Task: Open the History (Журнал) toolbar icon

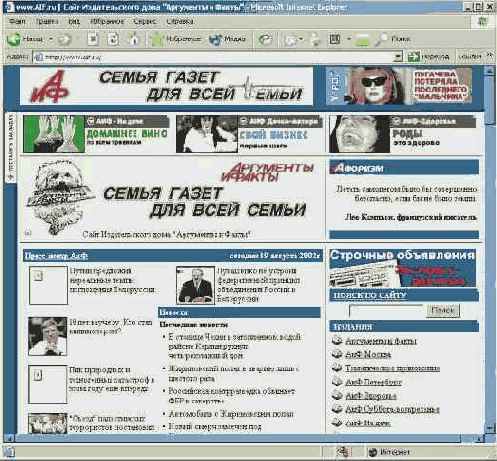Action: [x=265, y=39]
